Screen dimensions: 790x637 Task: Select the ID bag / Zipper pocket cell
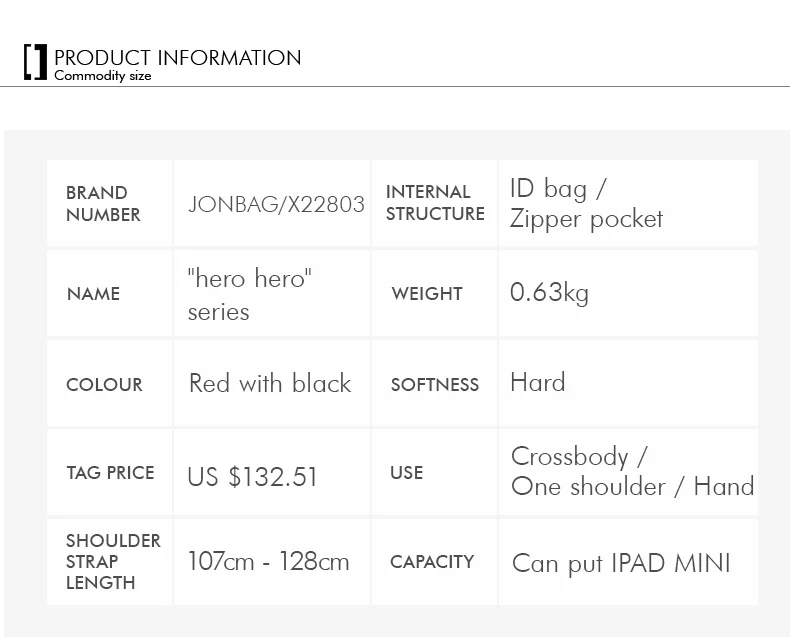[x=628, y=203]
